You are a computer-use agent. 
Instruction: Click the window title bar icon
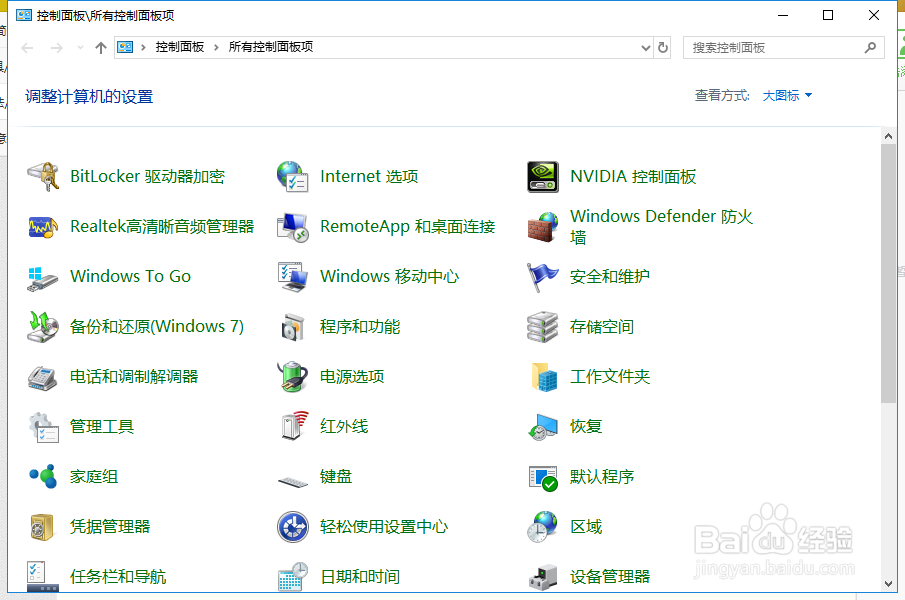pos(24,15)
